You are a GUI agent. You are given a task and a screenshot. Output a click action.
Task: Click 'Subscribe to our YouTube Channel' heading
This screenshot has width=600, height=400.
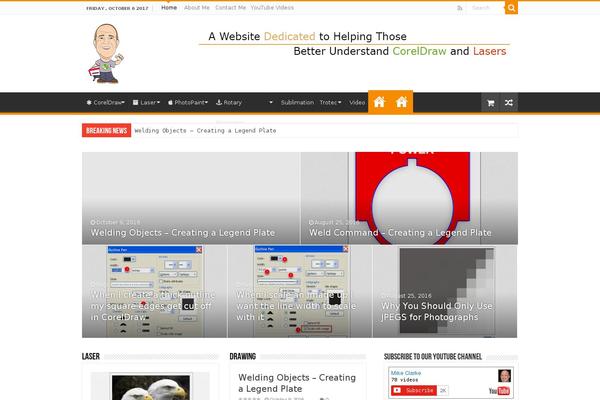click(433, 356)
